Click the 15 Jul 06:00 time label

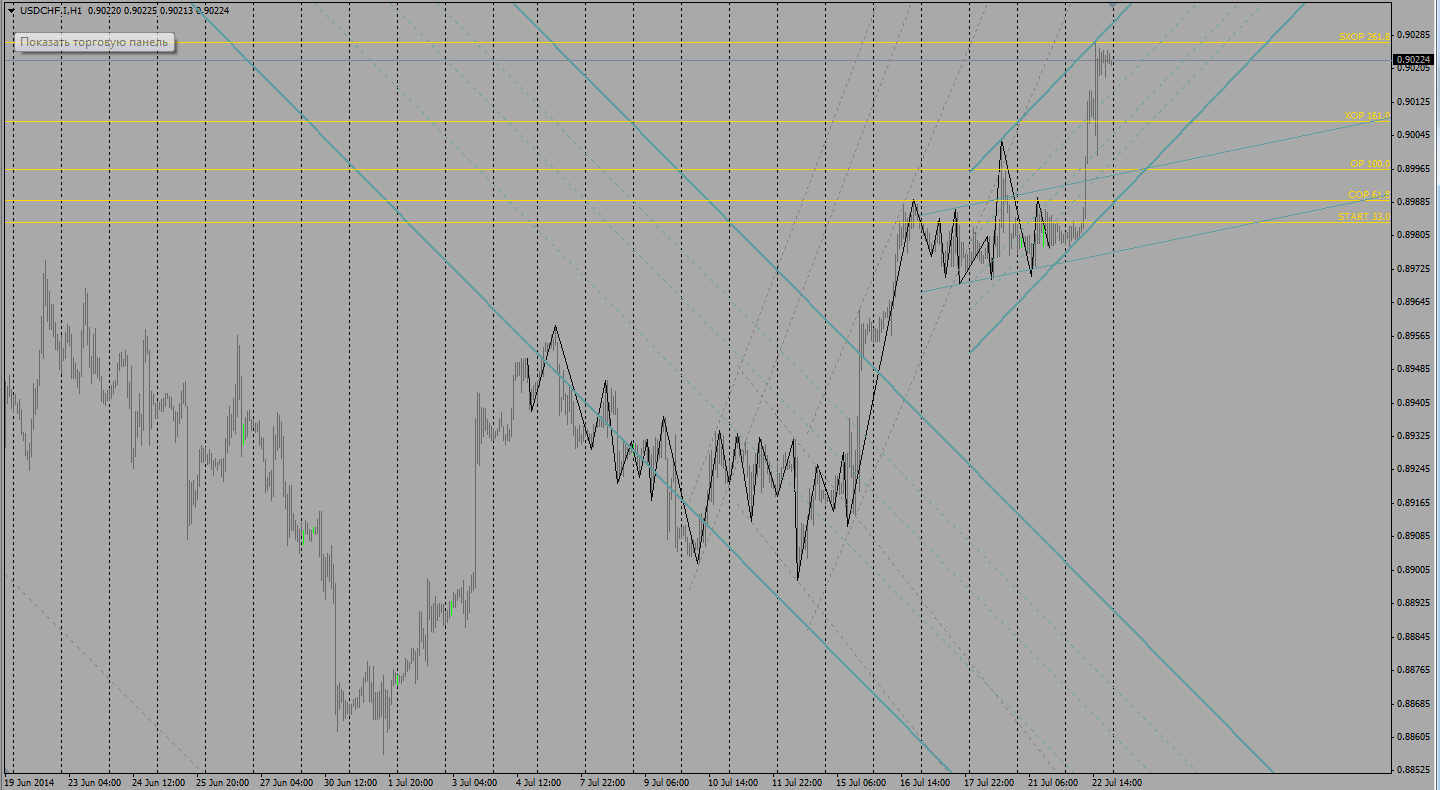[862, 783]
